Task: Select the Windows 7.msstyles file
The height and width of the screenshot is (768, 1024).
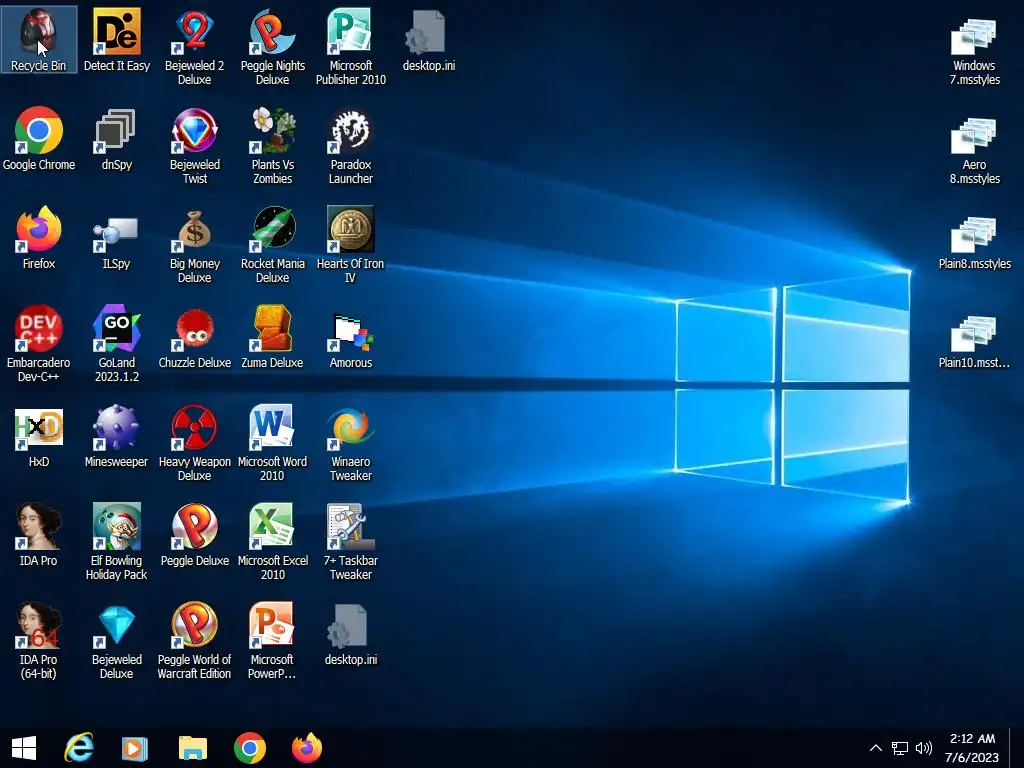Action: click(x=974, y=51)
